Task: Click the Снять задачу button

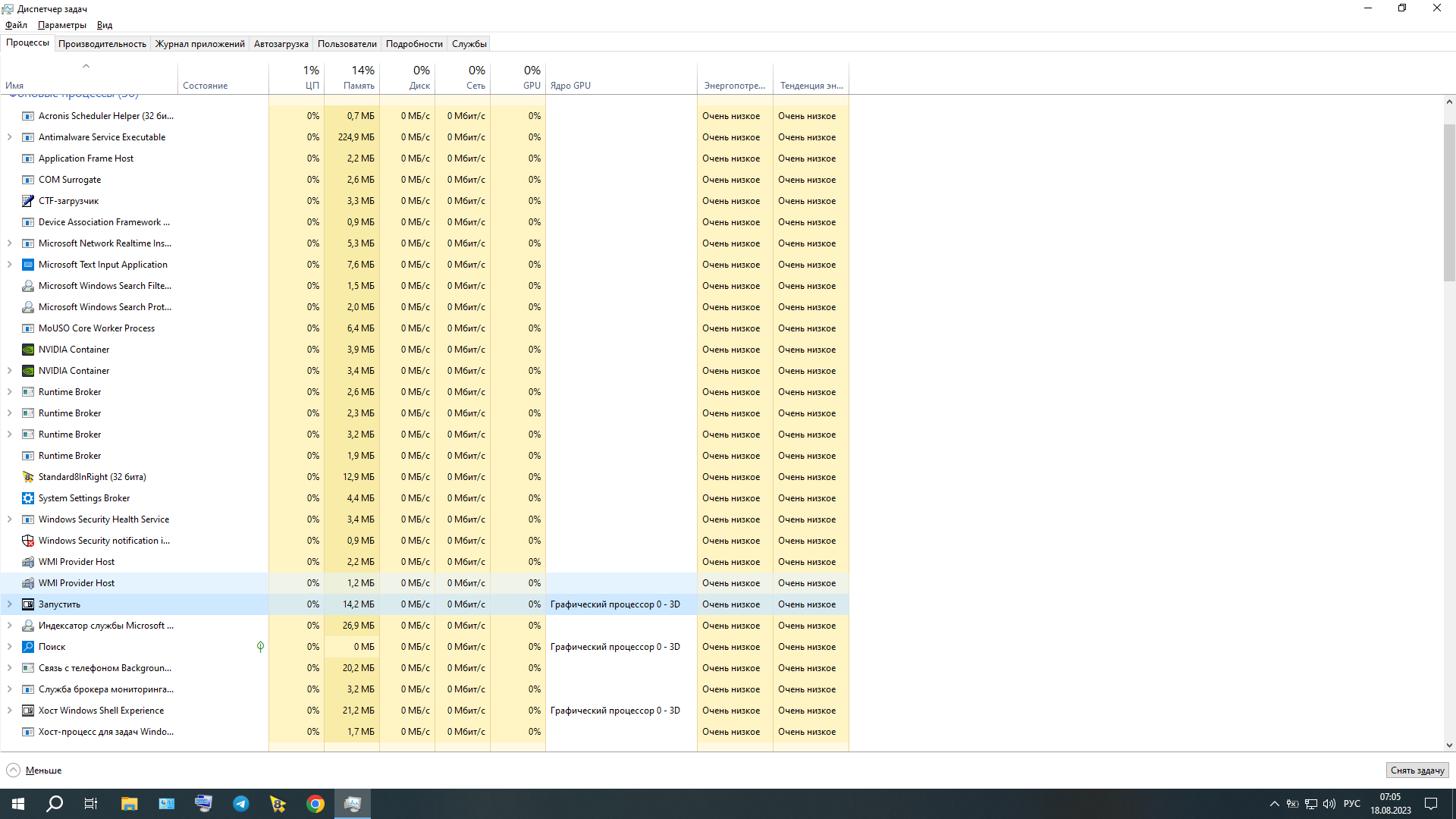Action: point(1417,770)
